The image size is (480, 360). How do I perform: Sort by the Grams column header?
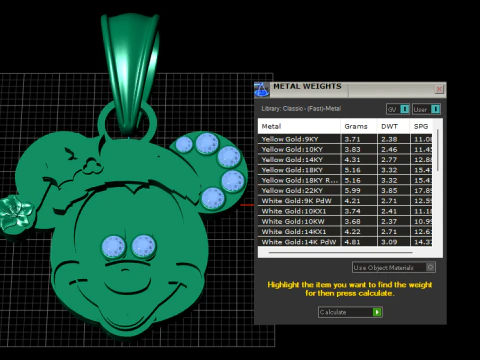pyautogui.click(x=359, y=126)
